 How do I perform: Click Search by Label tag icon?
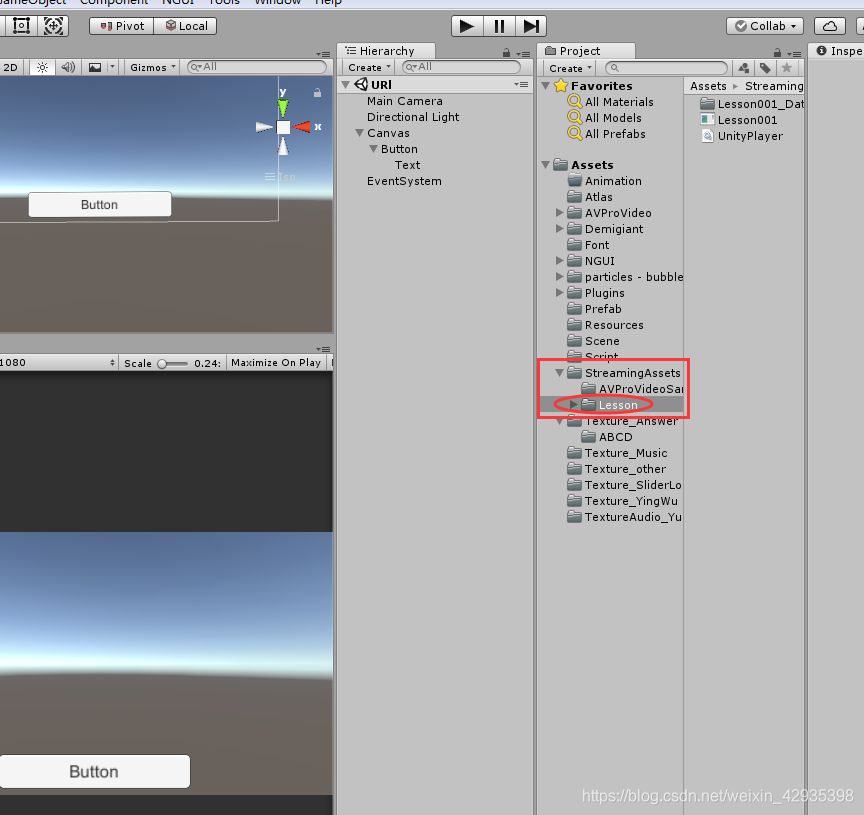(x=765, y=68)
